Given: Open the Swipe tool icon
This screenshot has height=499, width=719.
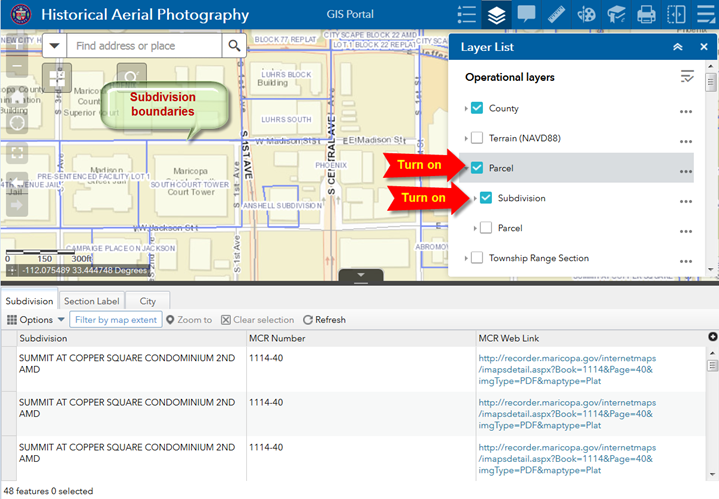Looking at the screenshot, I should (677, 15).
